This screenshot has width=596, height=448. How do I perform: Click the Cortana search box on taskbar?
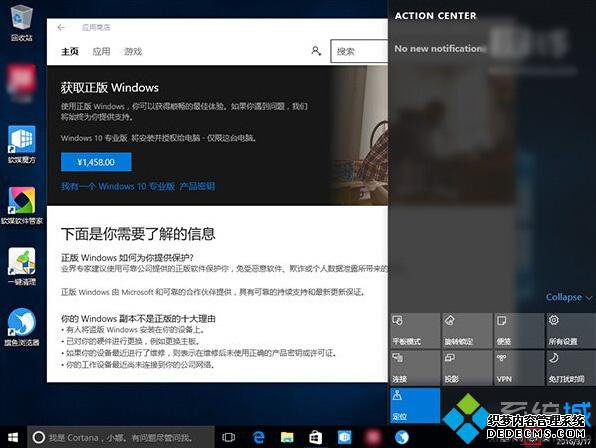click(120, 437)
